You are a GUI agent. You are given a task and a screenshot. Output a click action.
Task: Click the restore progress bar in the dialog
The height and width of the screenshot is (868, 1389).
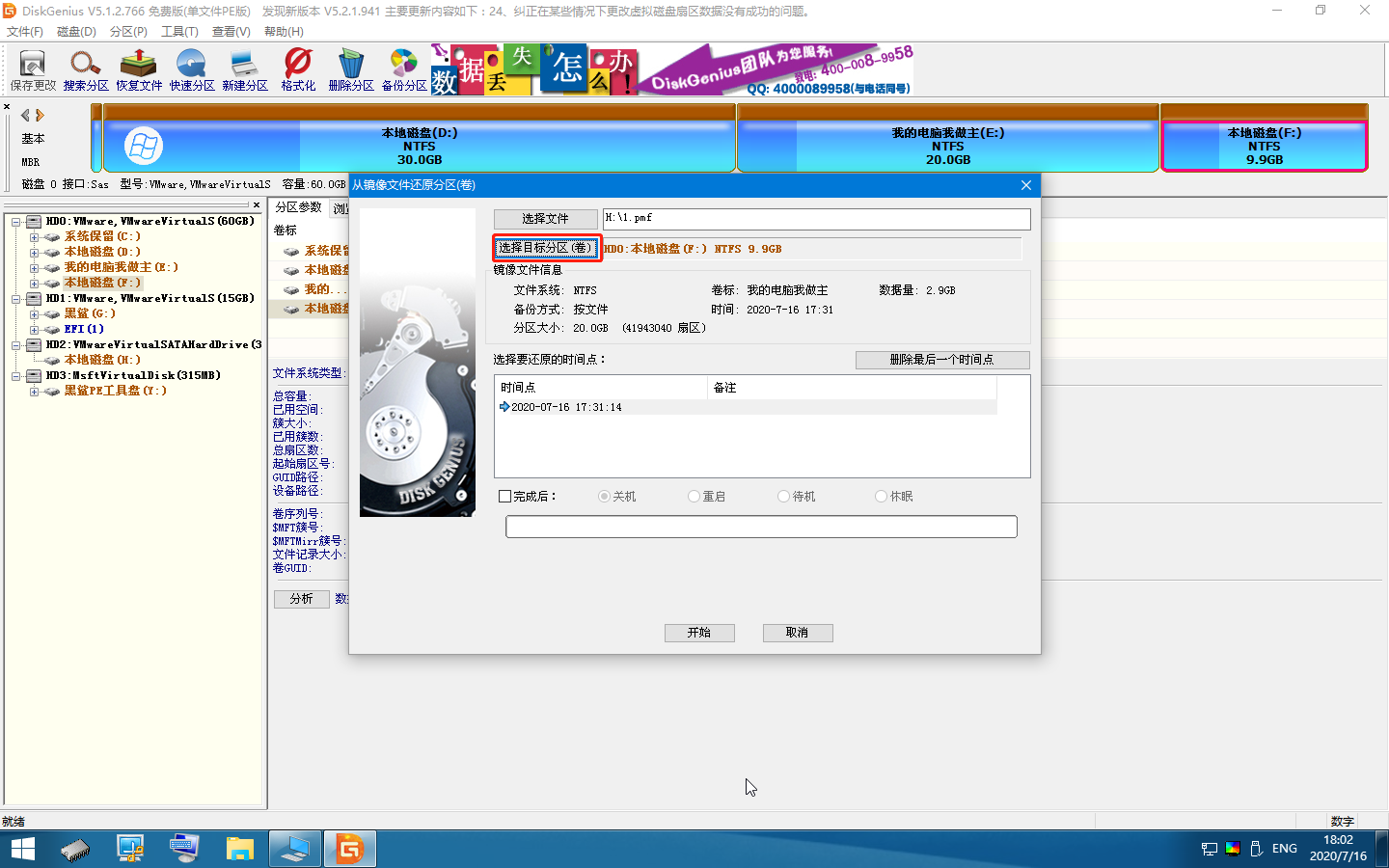coord(762,527)
